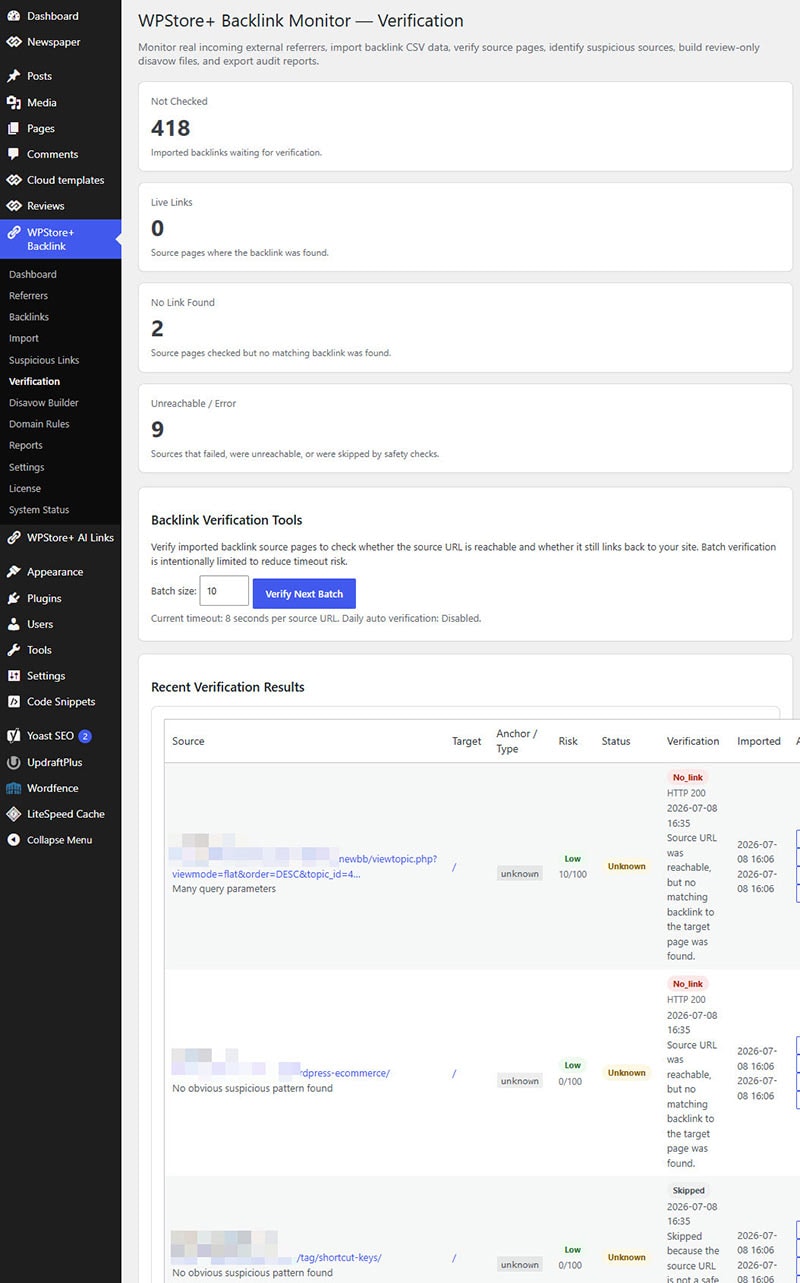Click target slash link in ecommerce row
Image resolution: width=800 pixels, height=1283 pixels.
tap(454, 1073)
